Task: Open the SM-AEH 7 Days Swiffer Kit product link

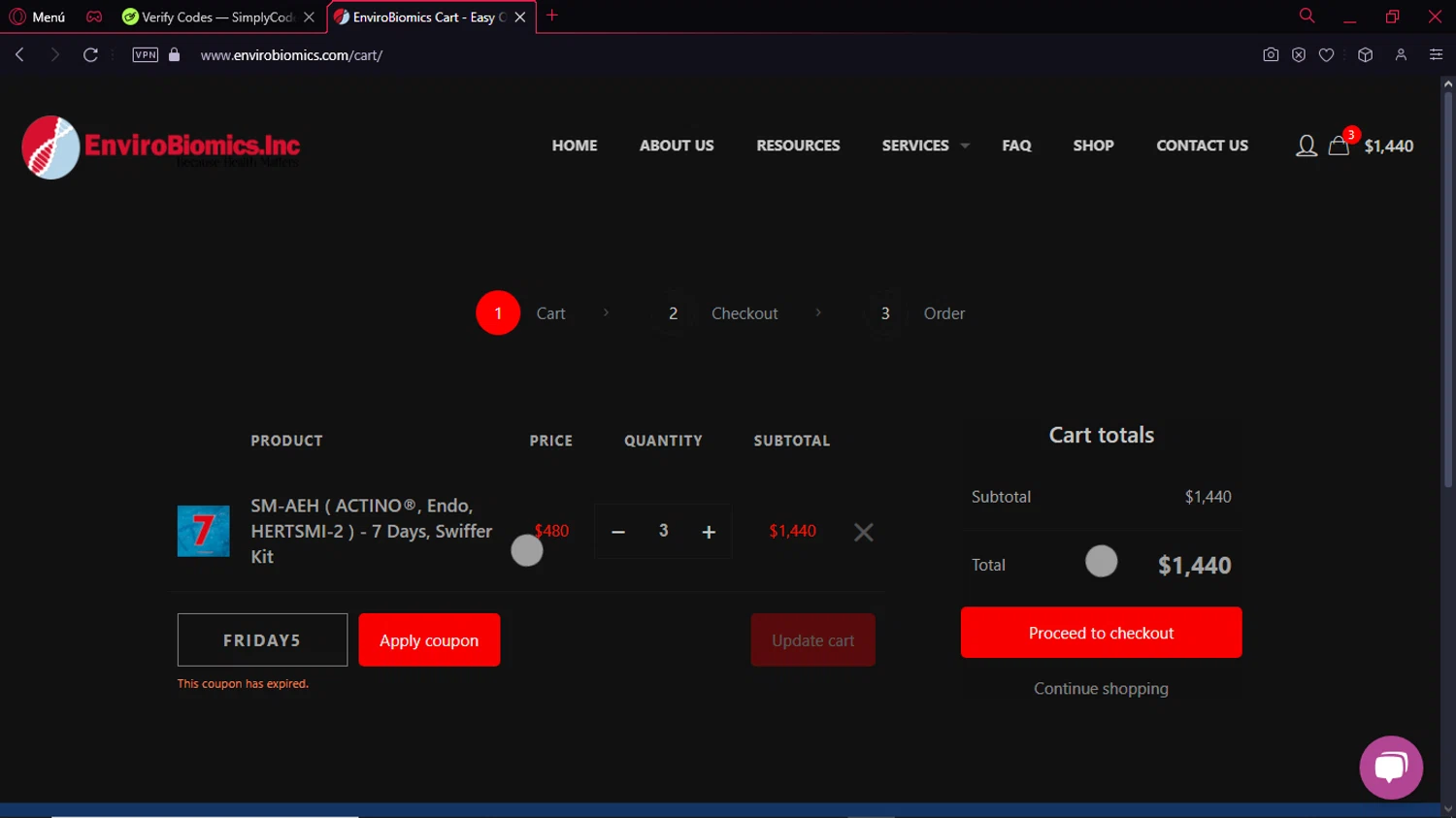Action: coord(372,531)
